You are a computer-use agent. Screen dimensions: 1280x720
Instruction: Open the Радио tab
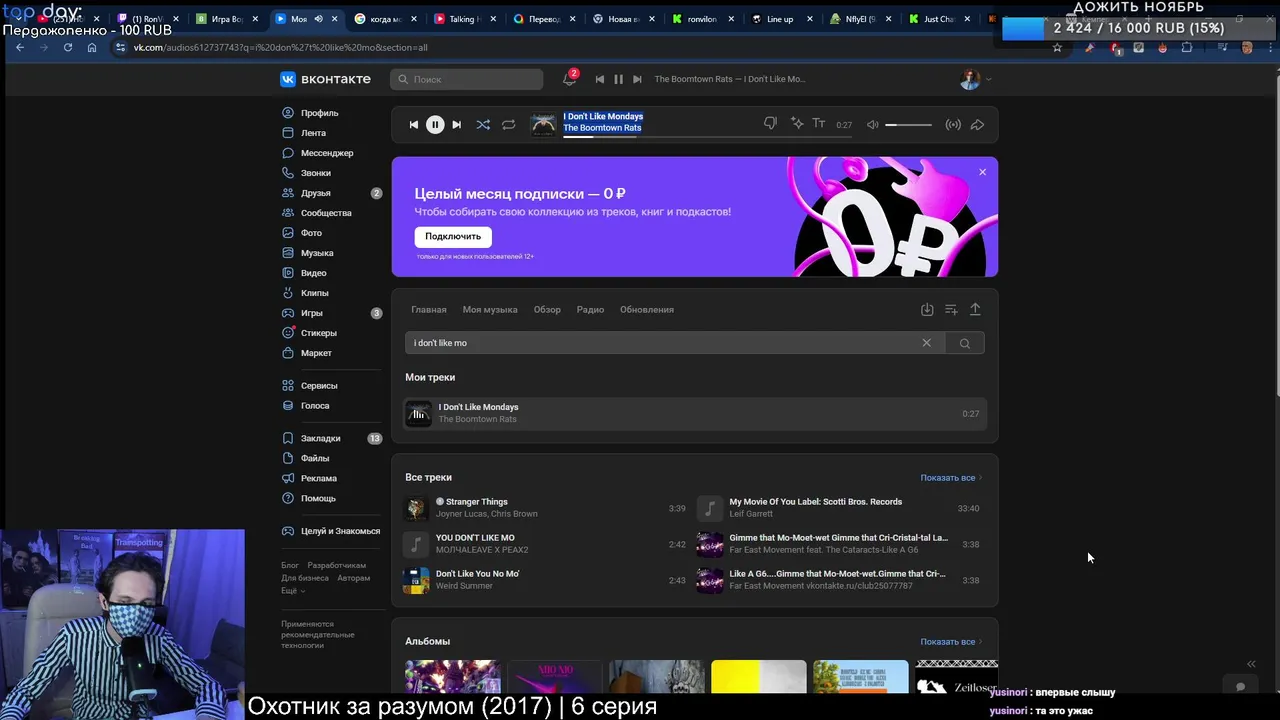coord(590,310)
